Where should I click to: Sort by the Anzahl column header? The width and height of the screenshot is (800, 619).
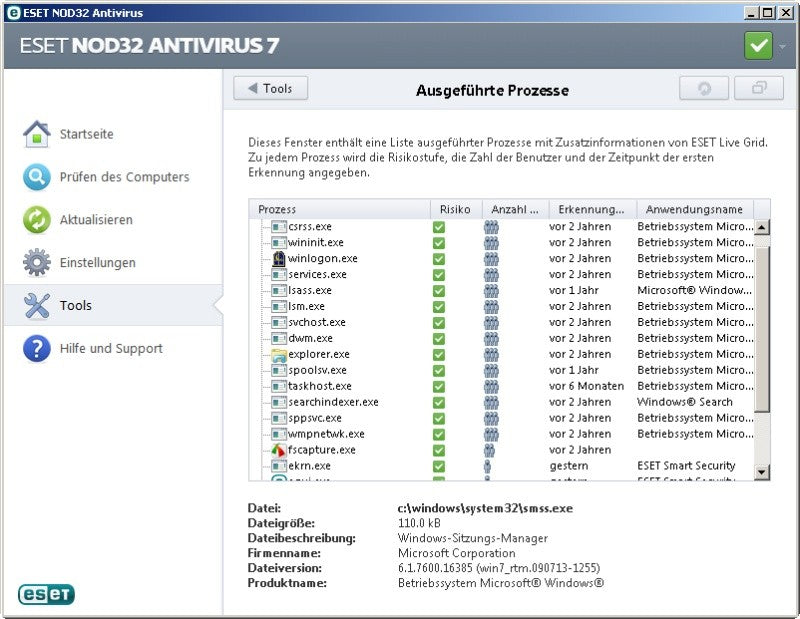[x=515, y=209]
